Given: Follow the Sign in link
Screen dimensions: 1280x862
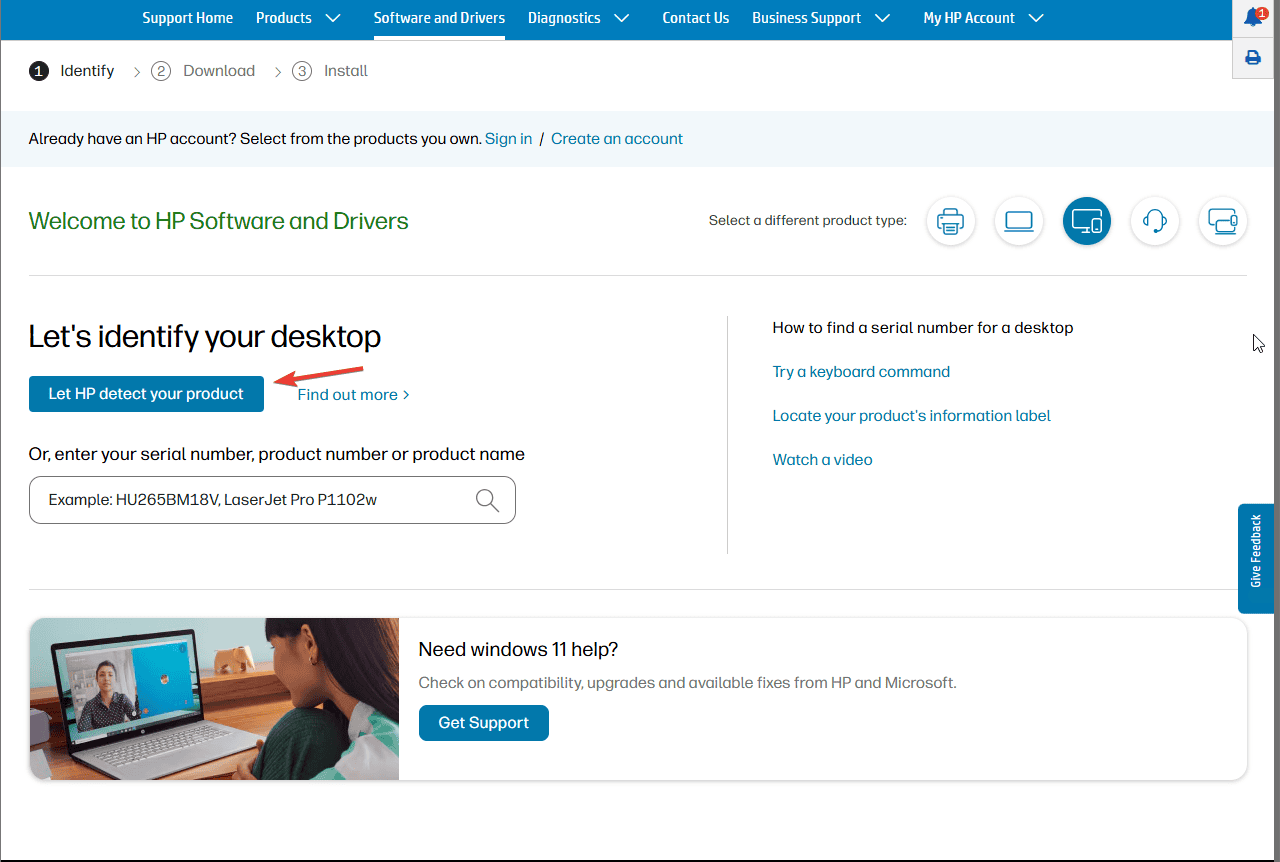Looking at the screenshot, I should pos(508,139).
